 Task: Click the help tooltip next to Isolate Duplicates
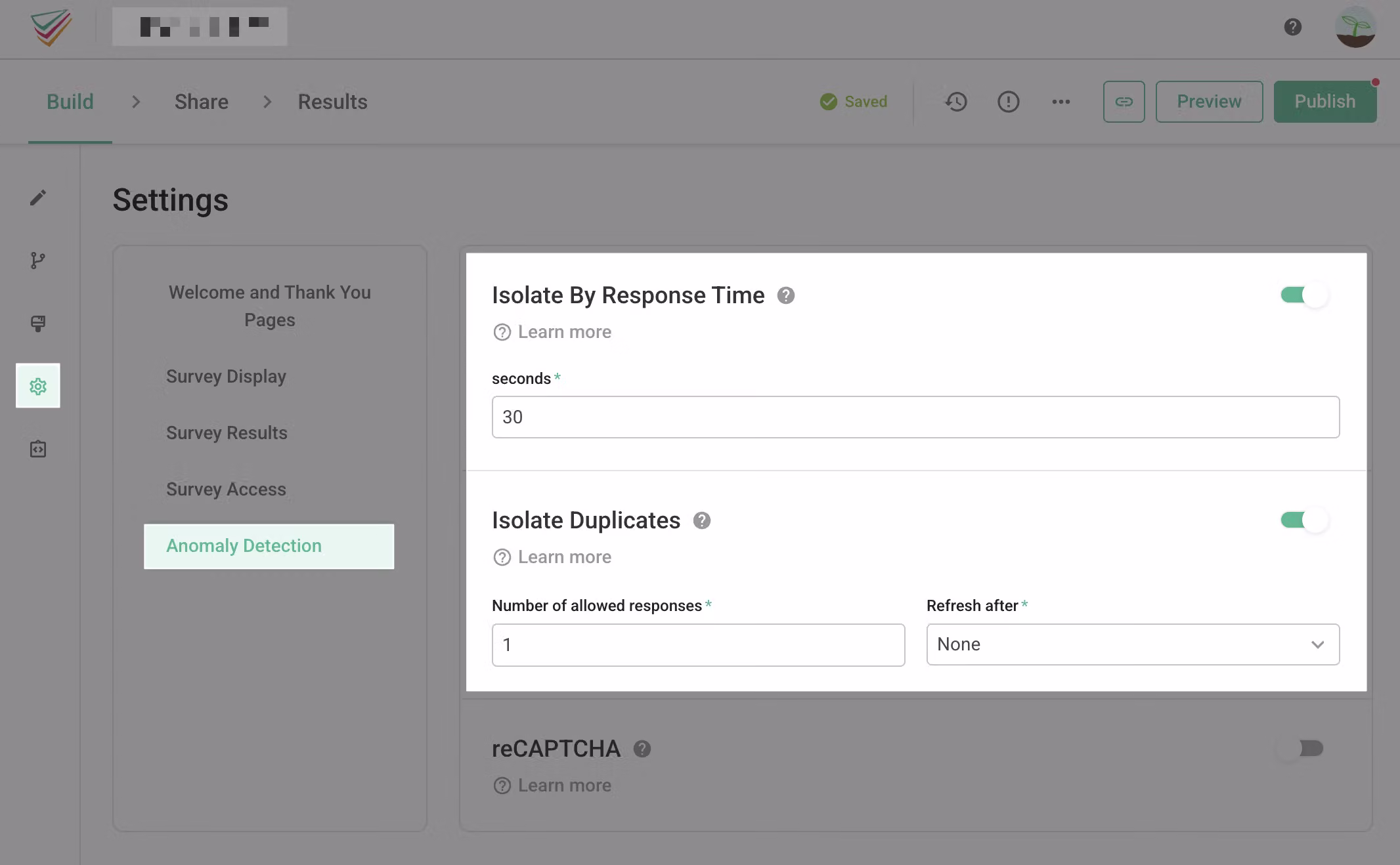pyautogui.click(x=702, y=520)
